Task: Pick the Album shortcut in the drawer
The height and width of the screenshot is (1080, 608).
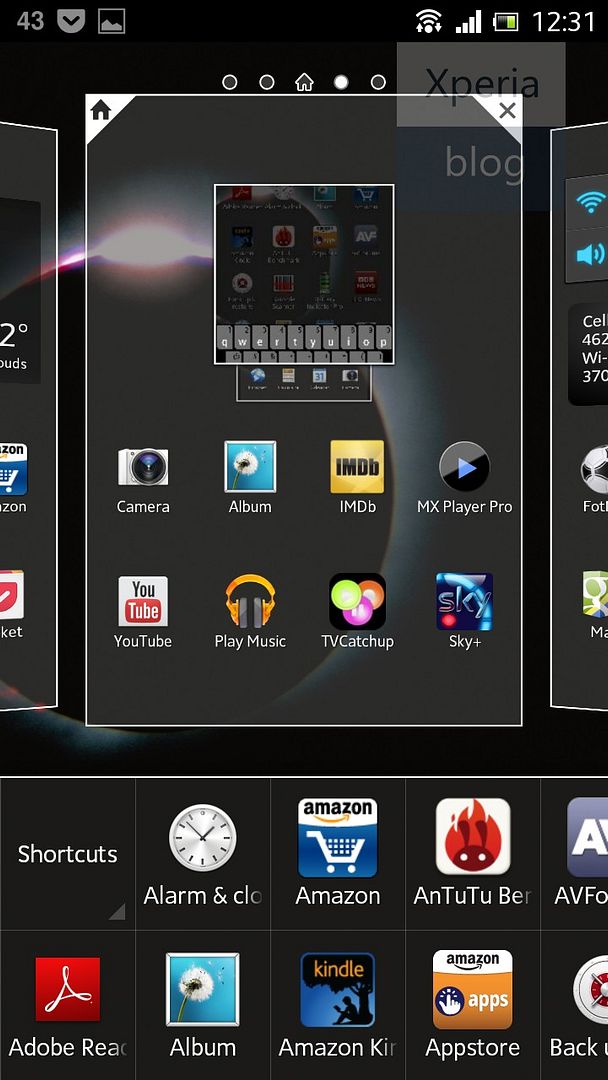Action: pyautogui.click(x=202, y=1006)
